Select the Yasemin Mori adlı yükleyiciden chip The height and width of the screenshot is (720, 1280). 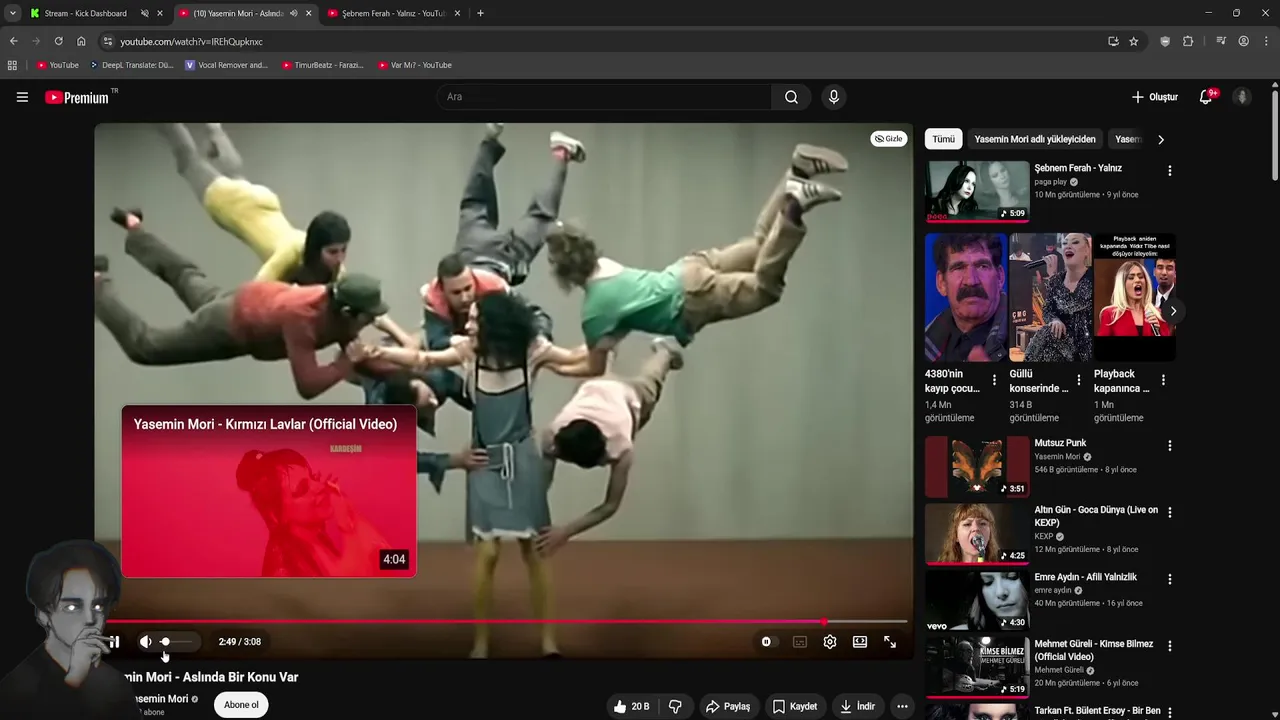[x=1035, y=139]
